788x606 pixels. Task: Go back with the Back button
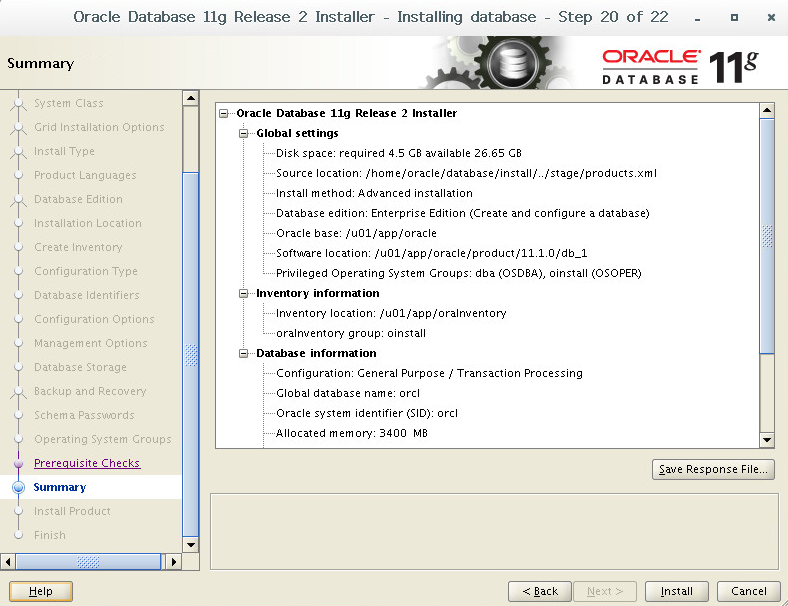coord(540,591)
